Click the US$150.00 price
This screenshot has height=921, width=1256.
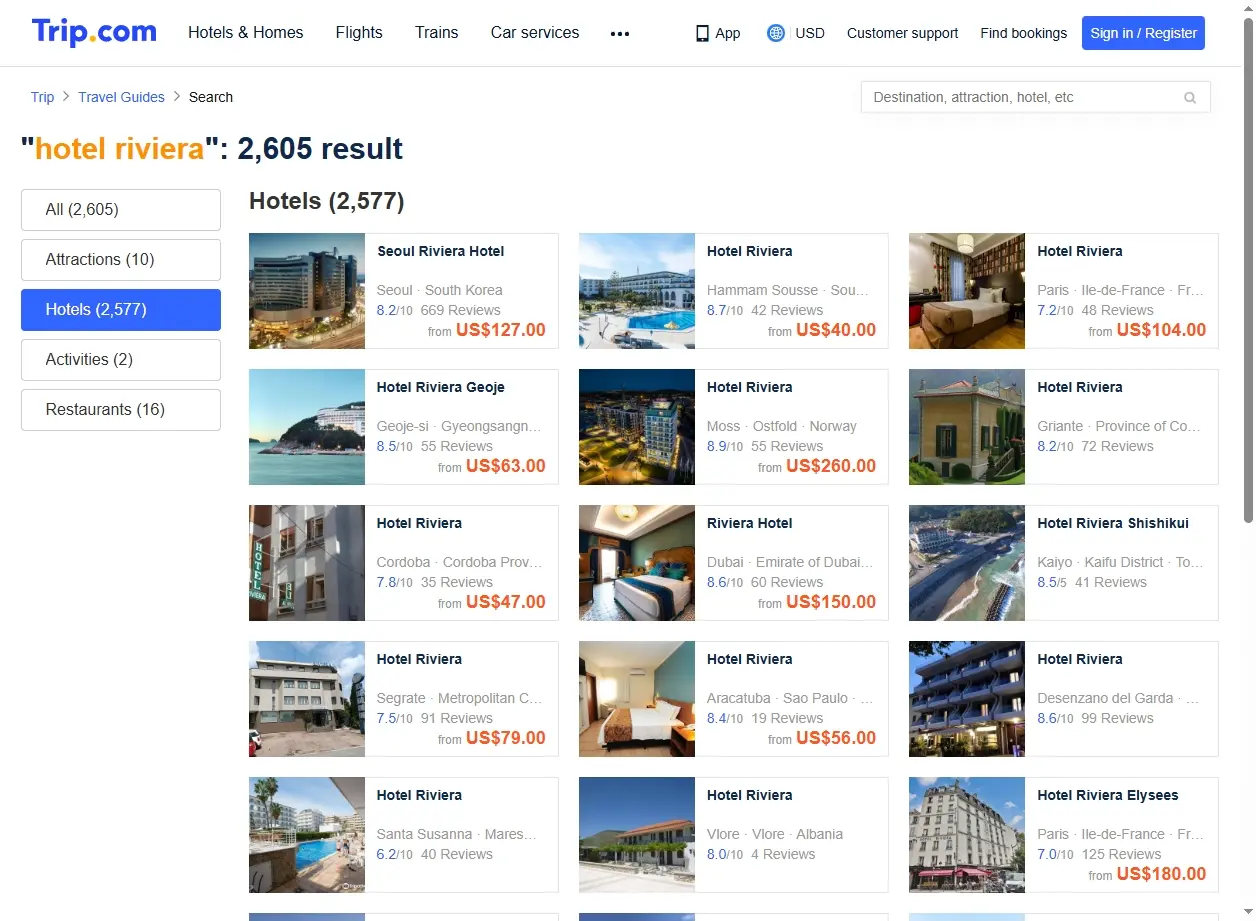pyautogui.click(x=831, y=602)
